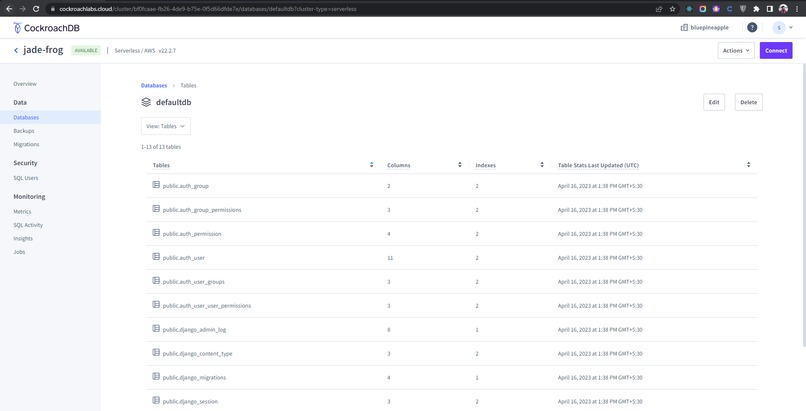
Task: Click table icon for public.auth_group
Action: coord(156,185)
